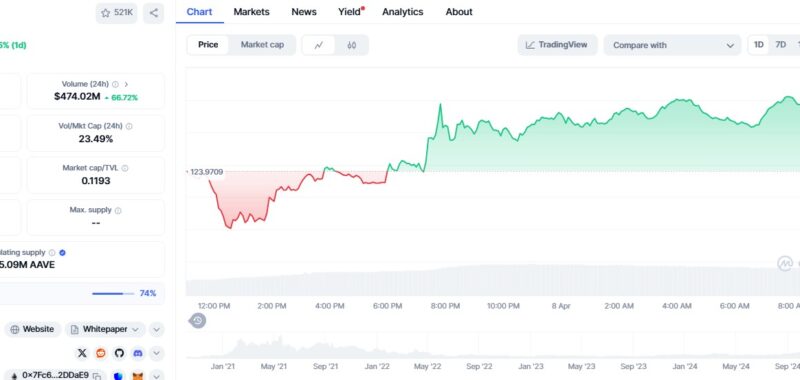Open the share icon button
The image size is (800, 380).
click(x=154, y=13)
